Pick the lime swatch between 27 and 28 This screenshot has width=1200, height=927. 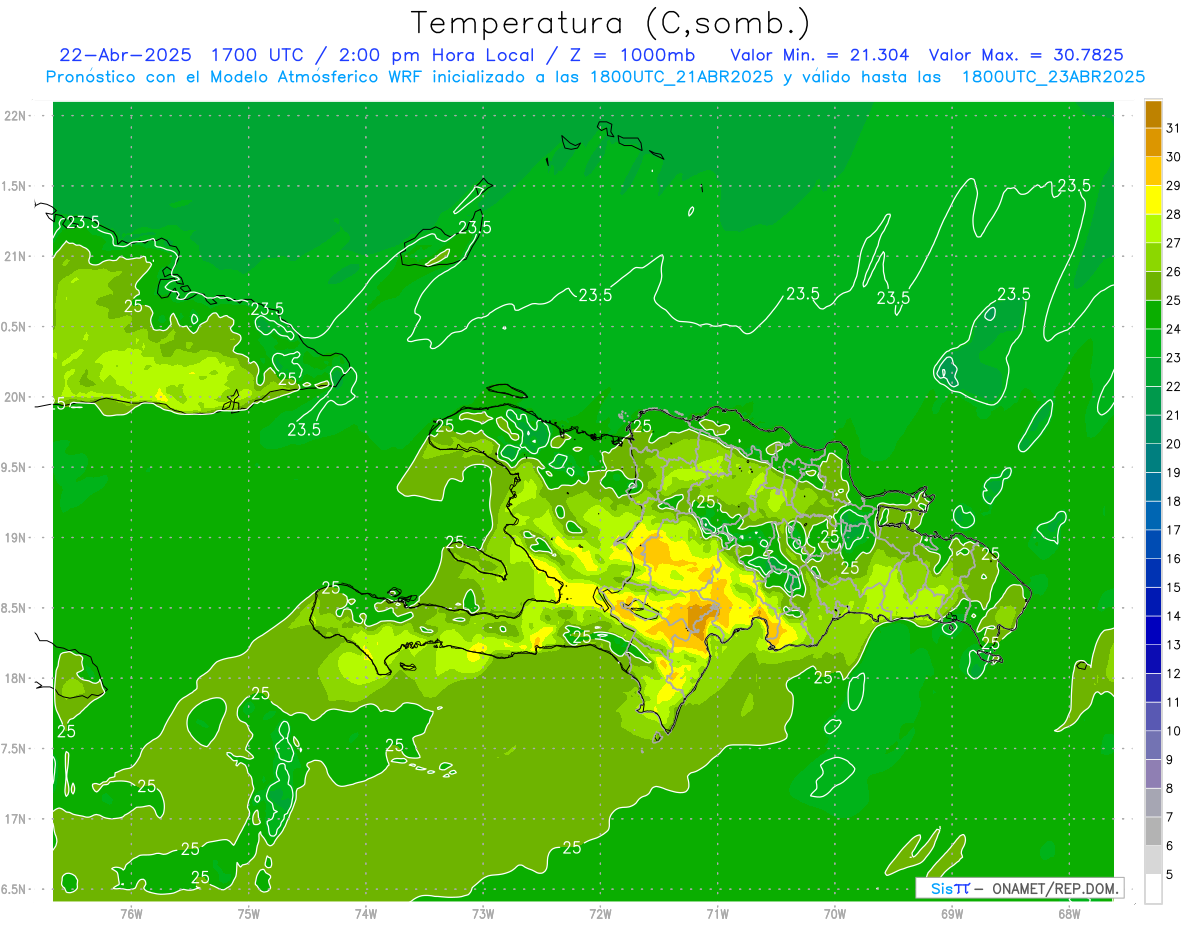[1153, 229]
